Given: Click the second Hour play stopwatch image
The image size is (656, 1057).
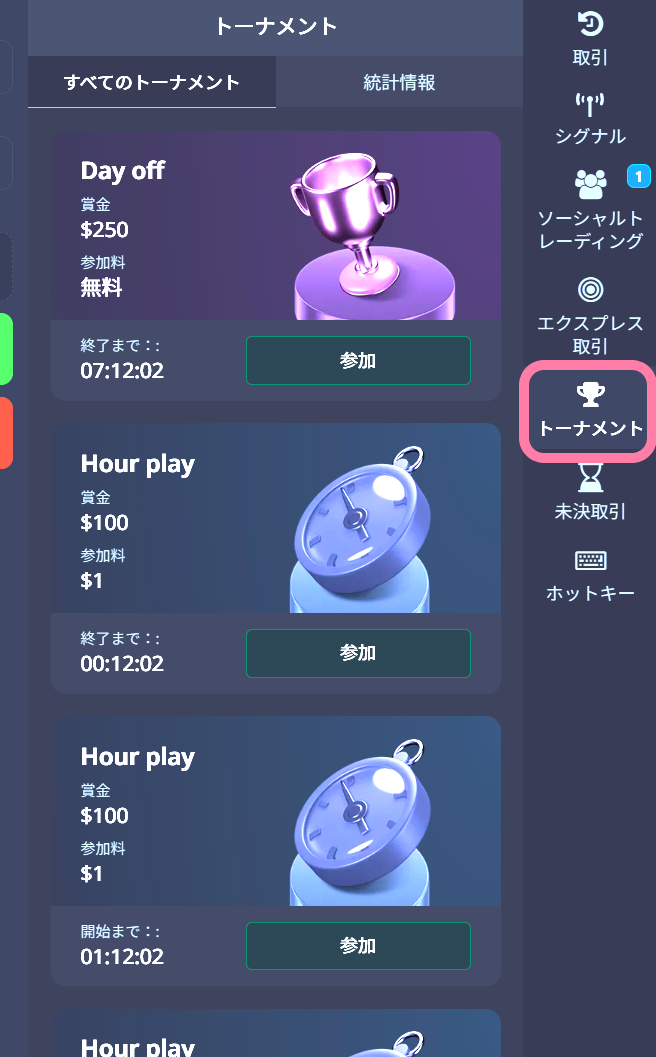Looking at the screenshot, I should point(361,822).
